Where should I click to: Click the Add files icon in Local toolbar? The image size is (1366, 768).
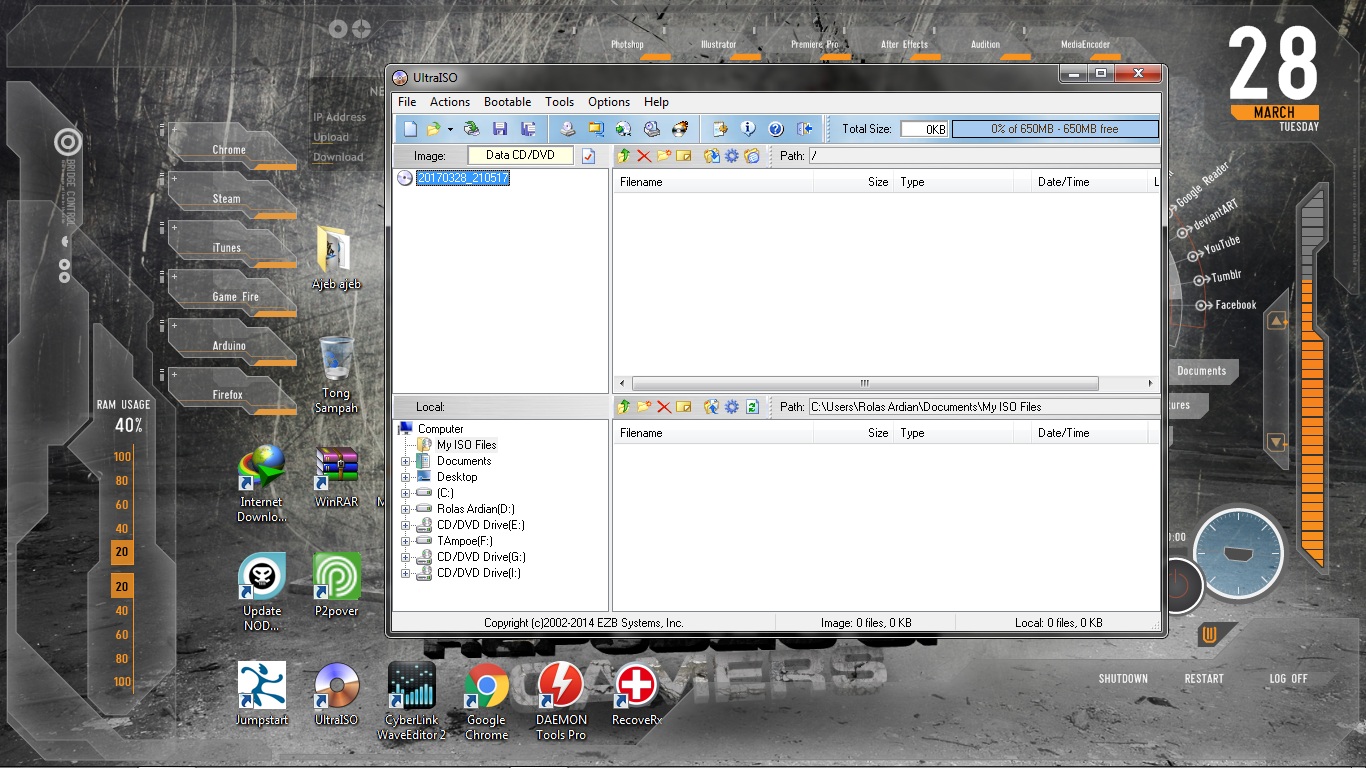pos(712,407)
